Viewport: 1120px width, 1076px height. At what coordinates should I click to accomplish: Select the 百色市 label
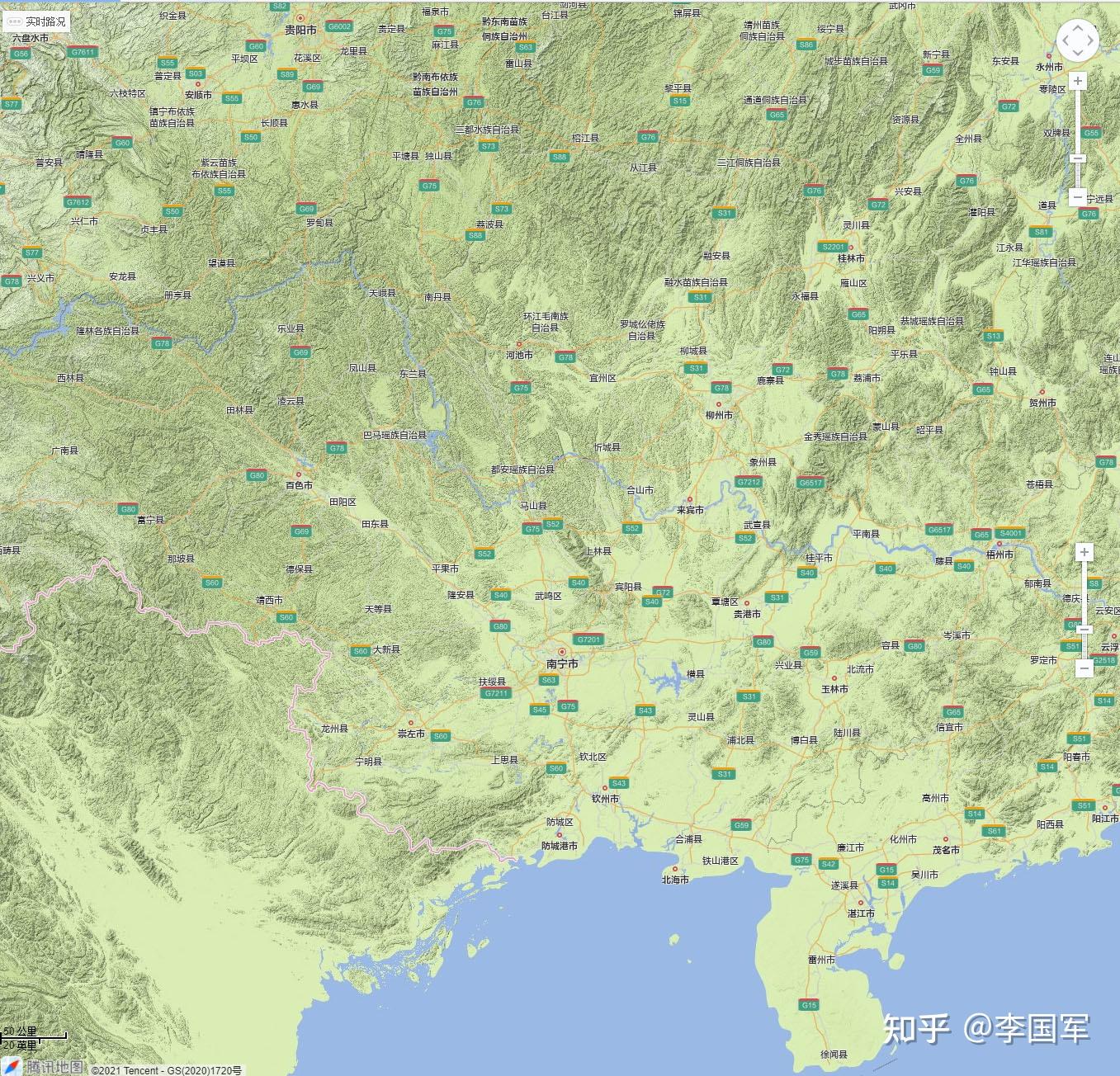pyautogui.click(x=299, y=485)
